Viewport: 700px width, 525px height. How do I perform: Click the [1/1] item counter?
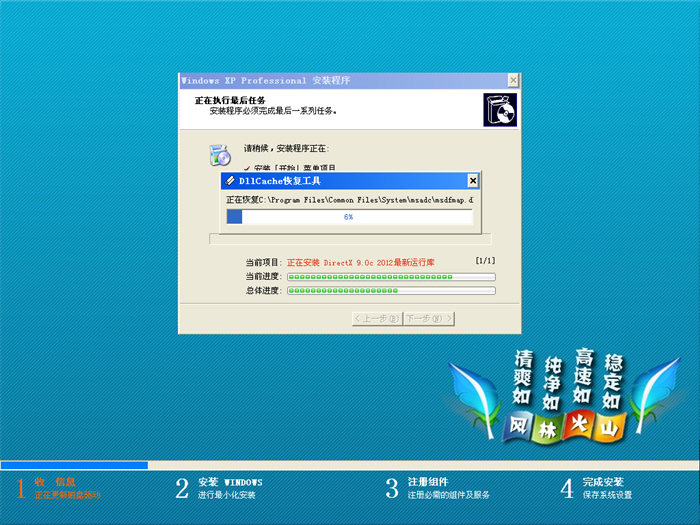tap(485, 260)
